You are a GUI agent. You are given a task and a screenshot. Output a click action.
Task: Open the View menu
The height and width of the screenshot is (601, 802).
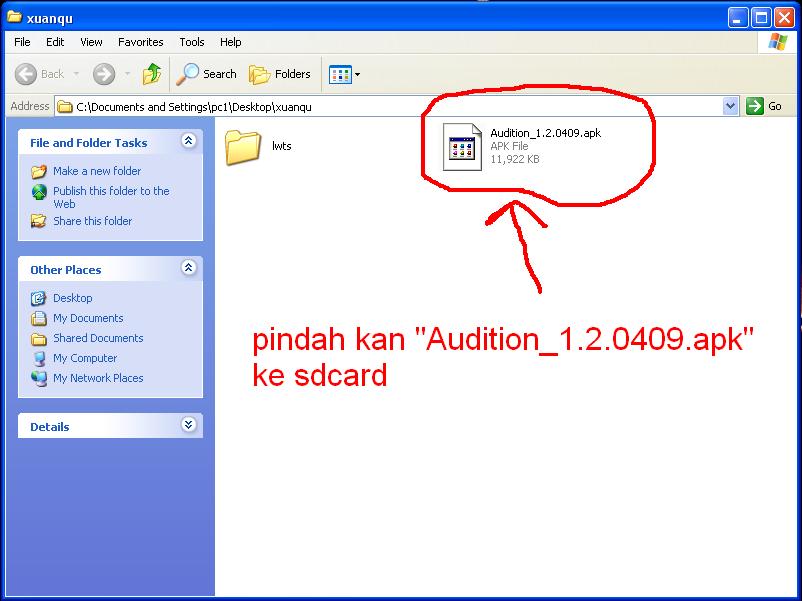(91, 42)
